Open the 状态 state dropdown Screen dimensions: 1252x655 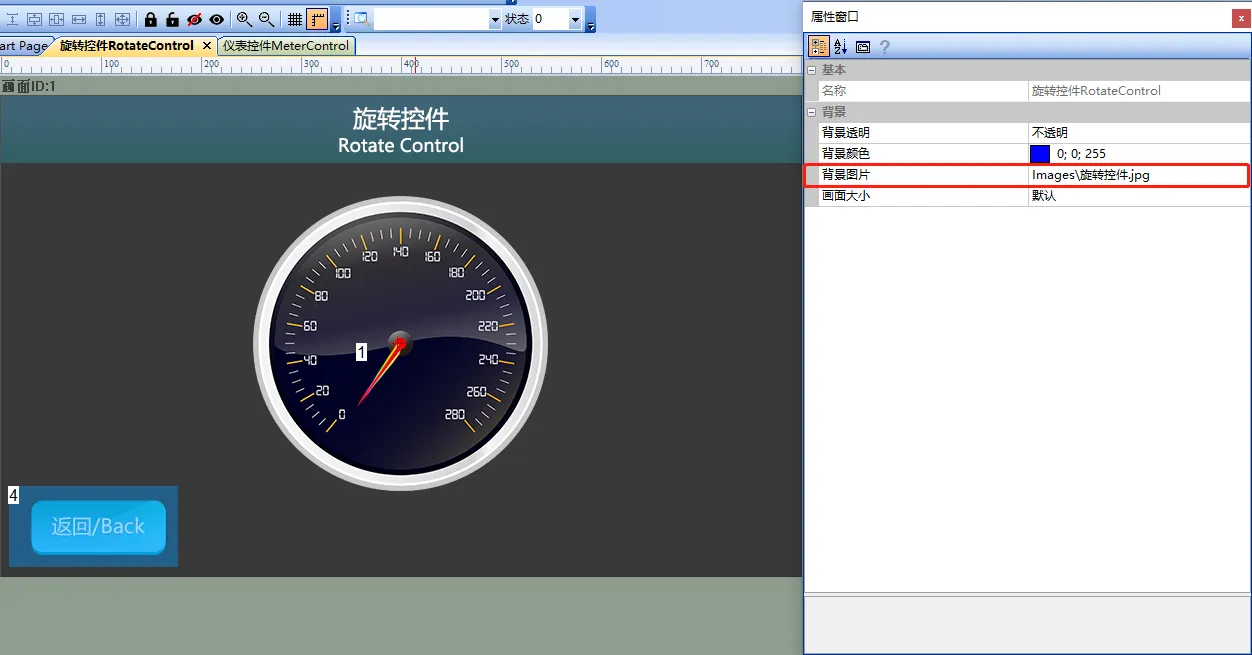(x=575, y=20)
